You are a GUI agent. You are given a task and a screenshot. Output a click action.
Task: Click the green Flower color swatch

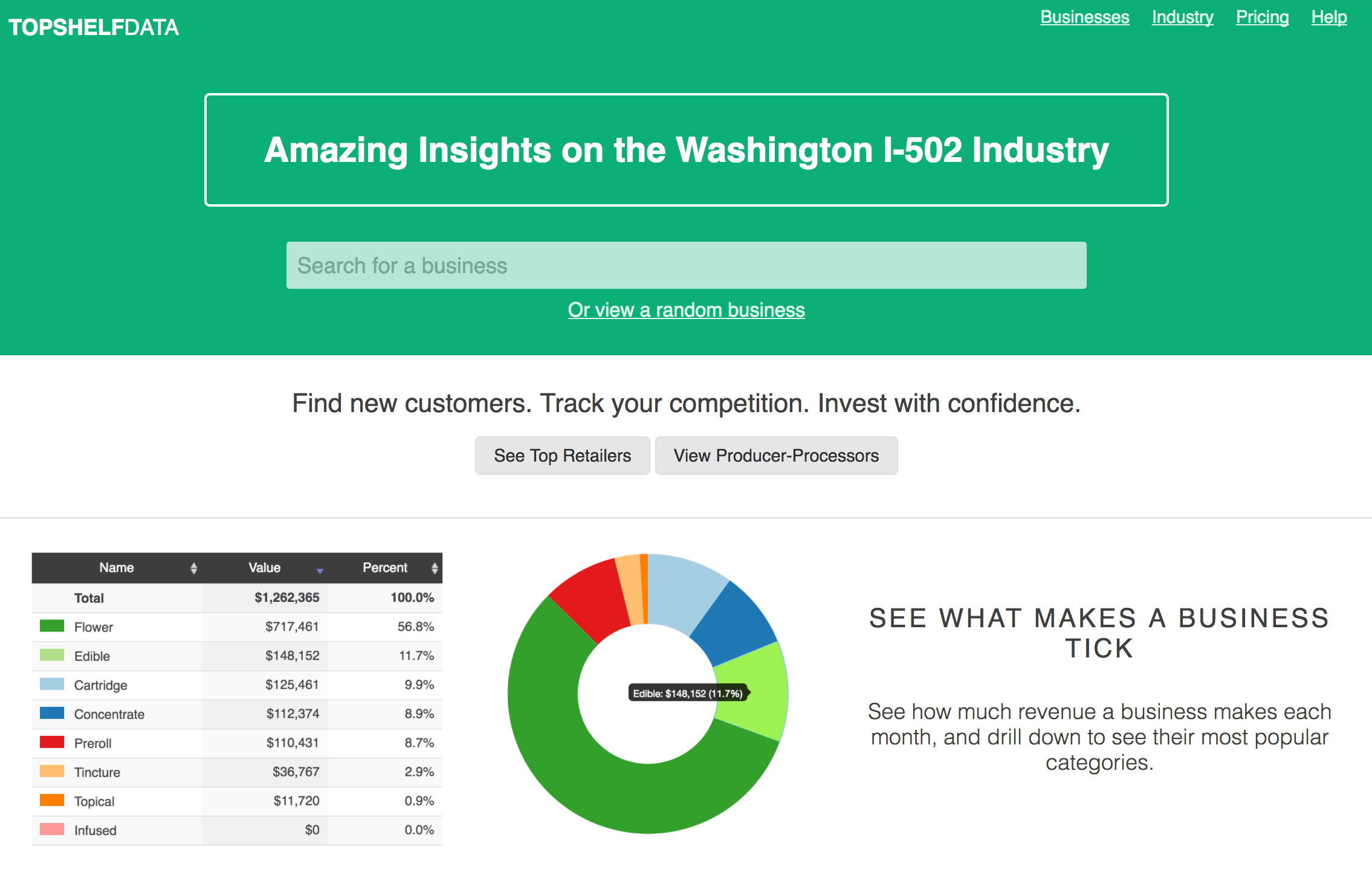click(x=52, y=626)
